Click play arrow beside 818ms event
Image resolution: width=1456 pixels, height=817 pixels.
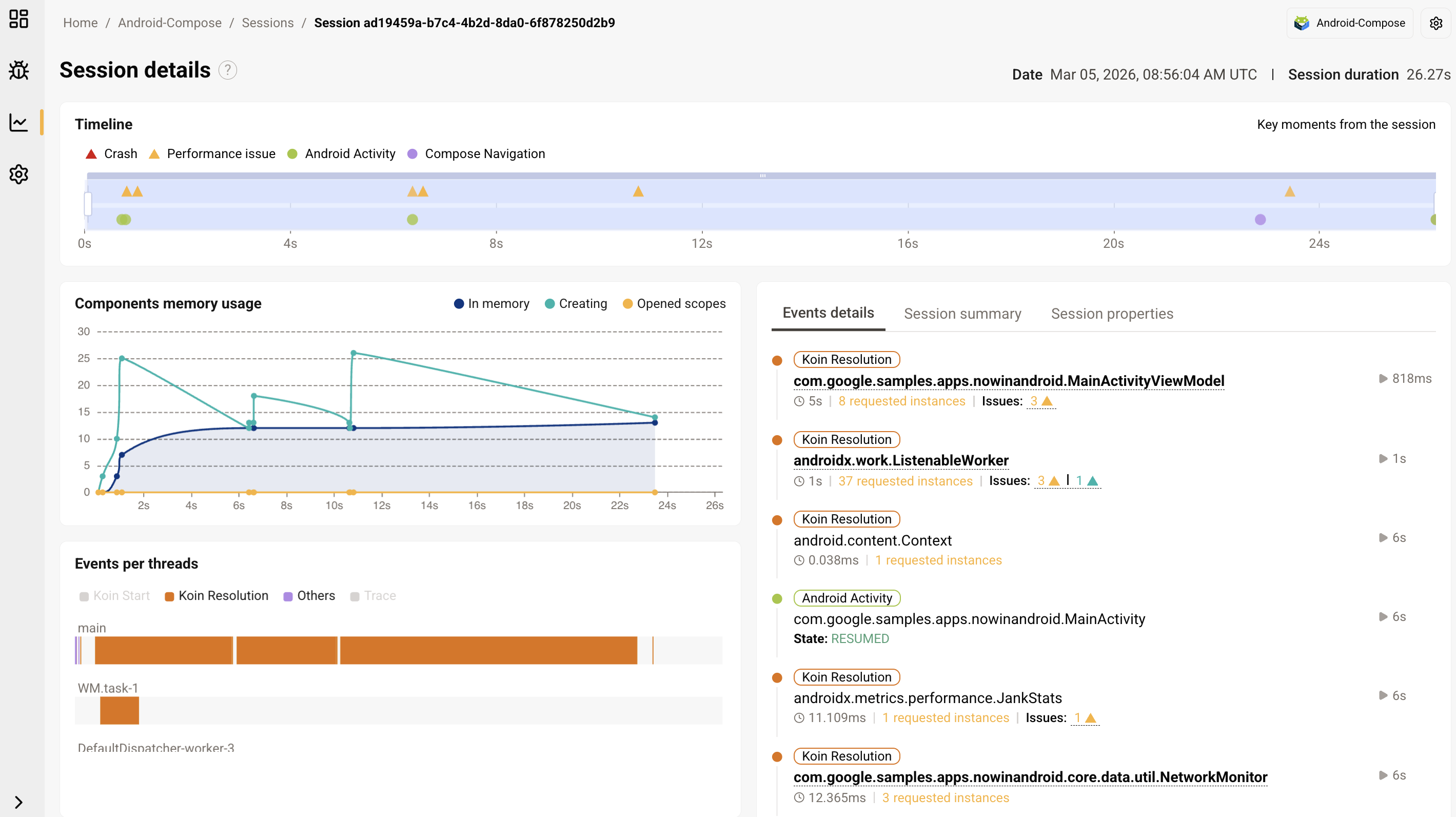(x=1383, y=378)
